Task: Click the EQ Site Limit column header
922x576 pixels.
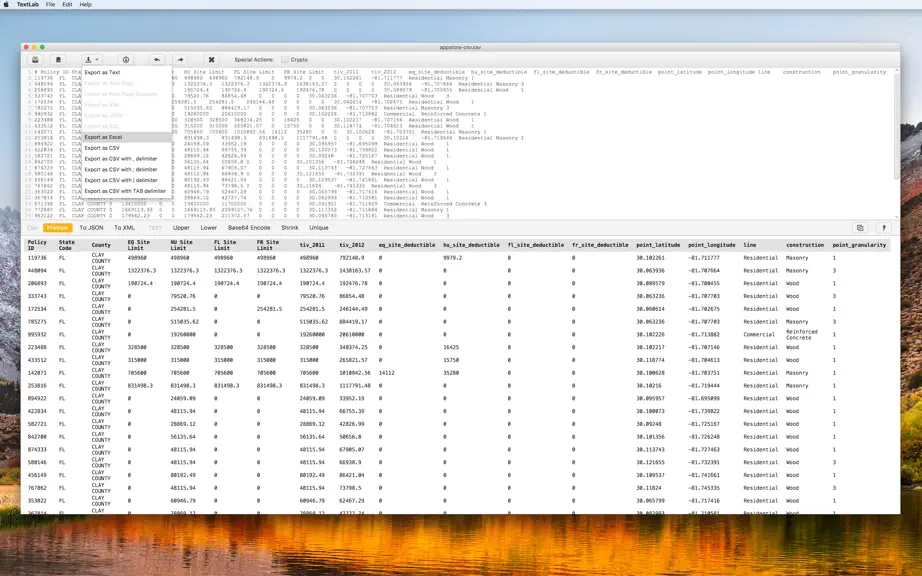Action: tap(139, 245)
